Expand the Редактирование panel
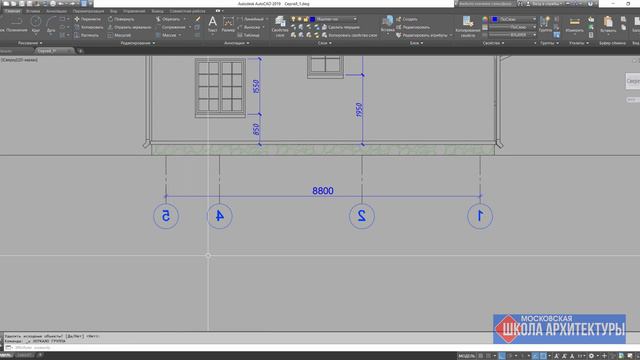Viewport: 640px width, 360px height. [x=138, y=43]
